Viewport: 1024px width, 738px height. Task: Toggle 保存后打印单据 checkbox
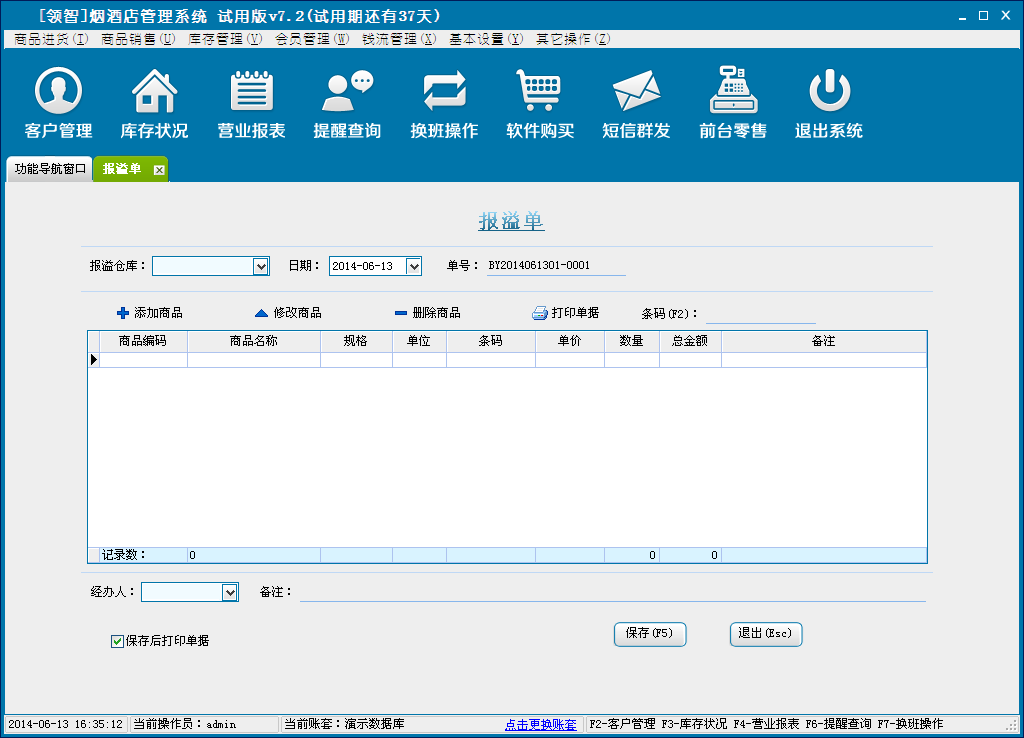point(117,641)
